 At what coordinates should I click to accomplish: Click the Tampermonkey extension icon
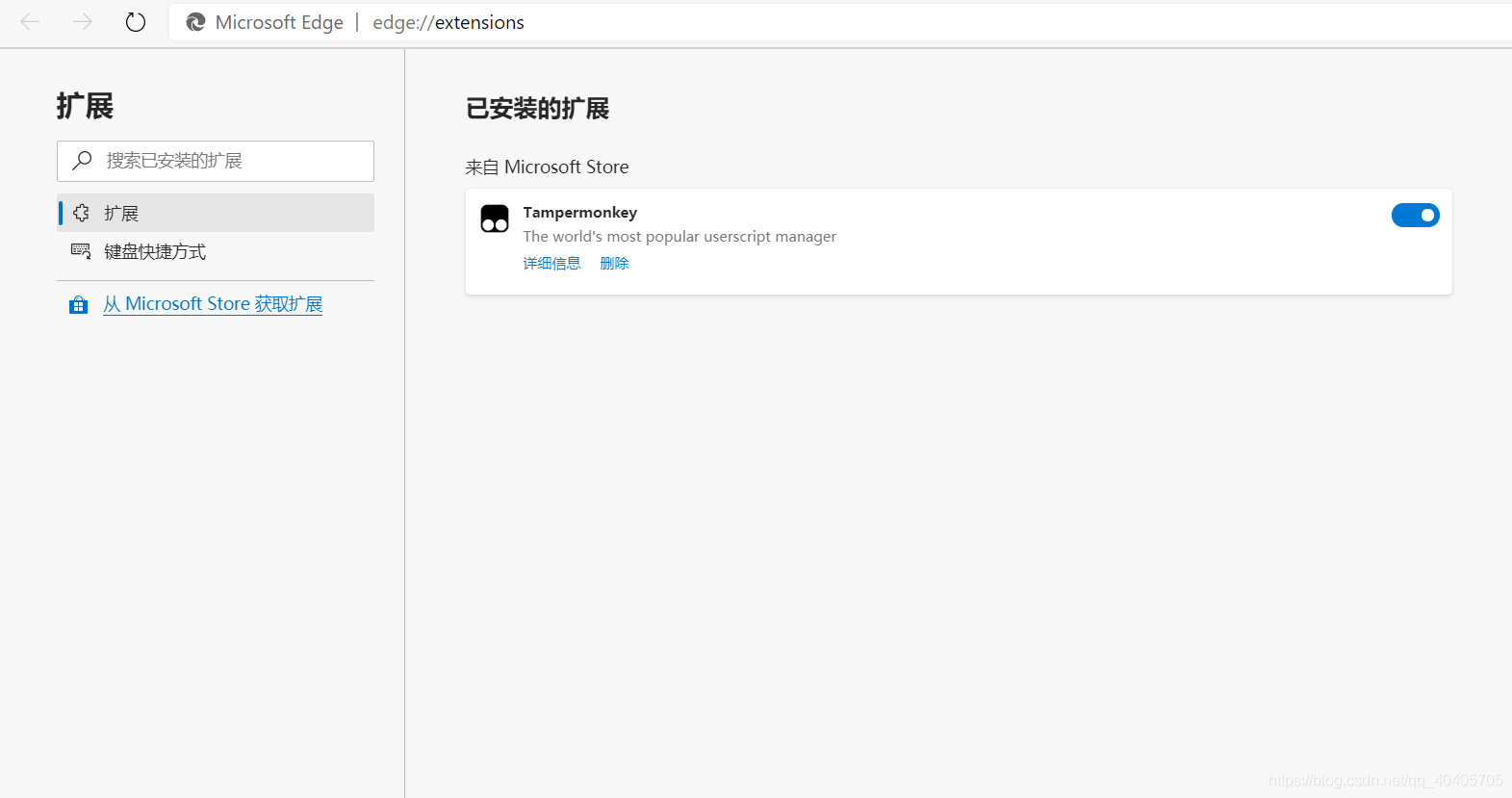495,219
